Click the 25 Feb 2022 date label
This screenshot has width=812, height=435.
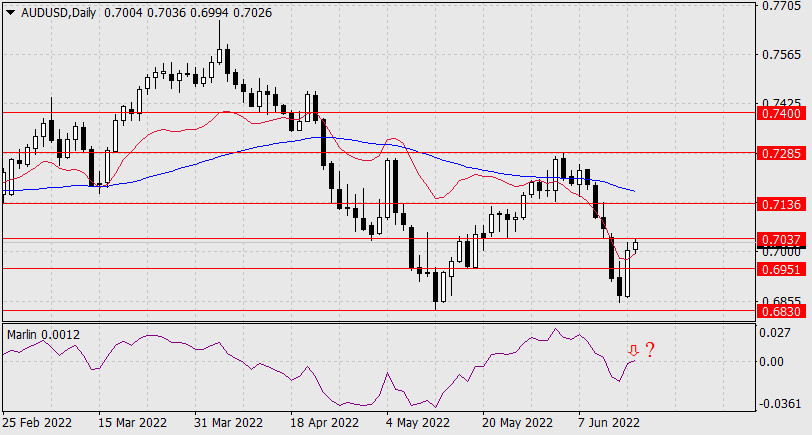pyautogui.click(x=37, y=423)
